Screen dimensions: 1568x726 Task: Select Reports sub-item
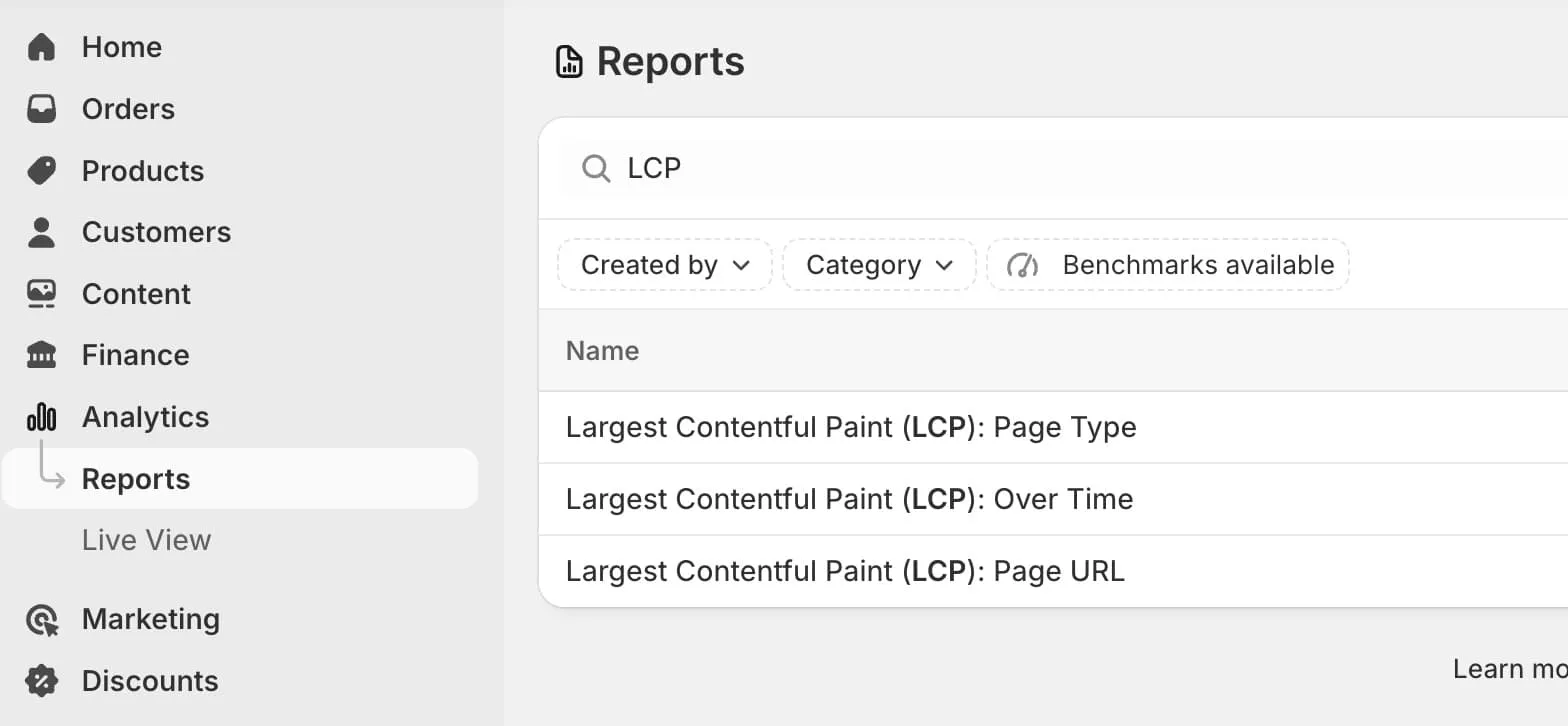[240, 479]
